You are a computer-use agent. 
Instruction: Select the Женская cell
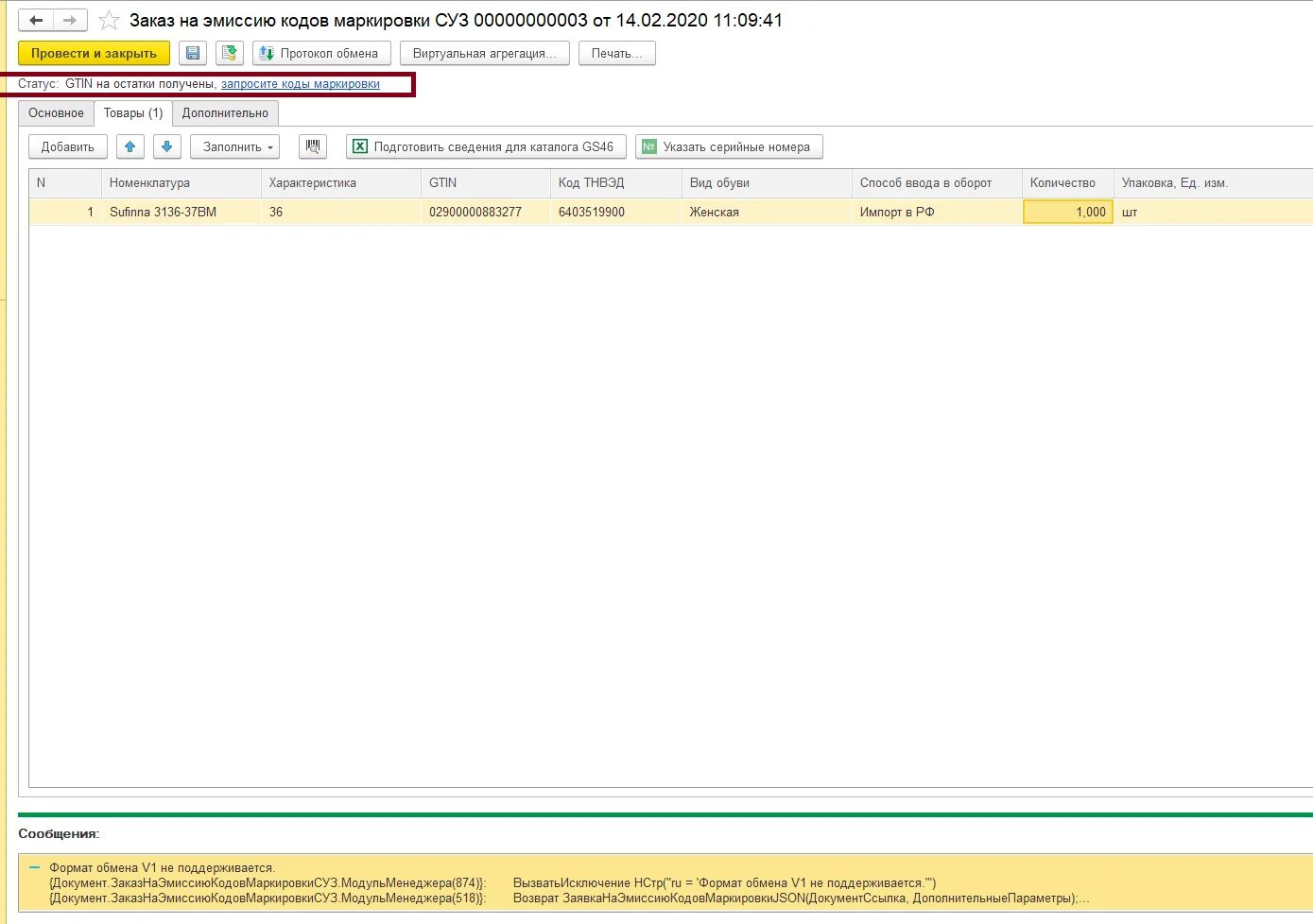767,212
